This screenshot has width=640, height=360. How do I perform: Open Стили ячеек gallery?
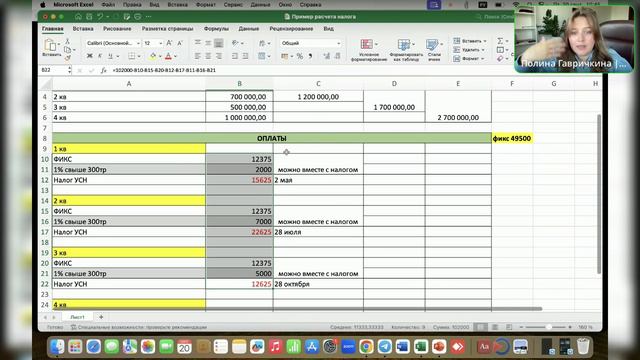click(x=434, y=50)
